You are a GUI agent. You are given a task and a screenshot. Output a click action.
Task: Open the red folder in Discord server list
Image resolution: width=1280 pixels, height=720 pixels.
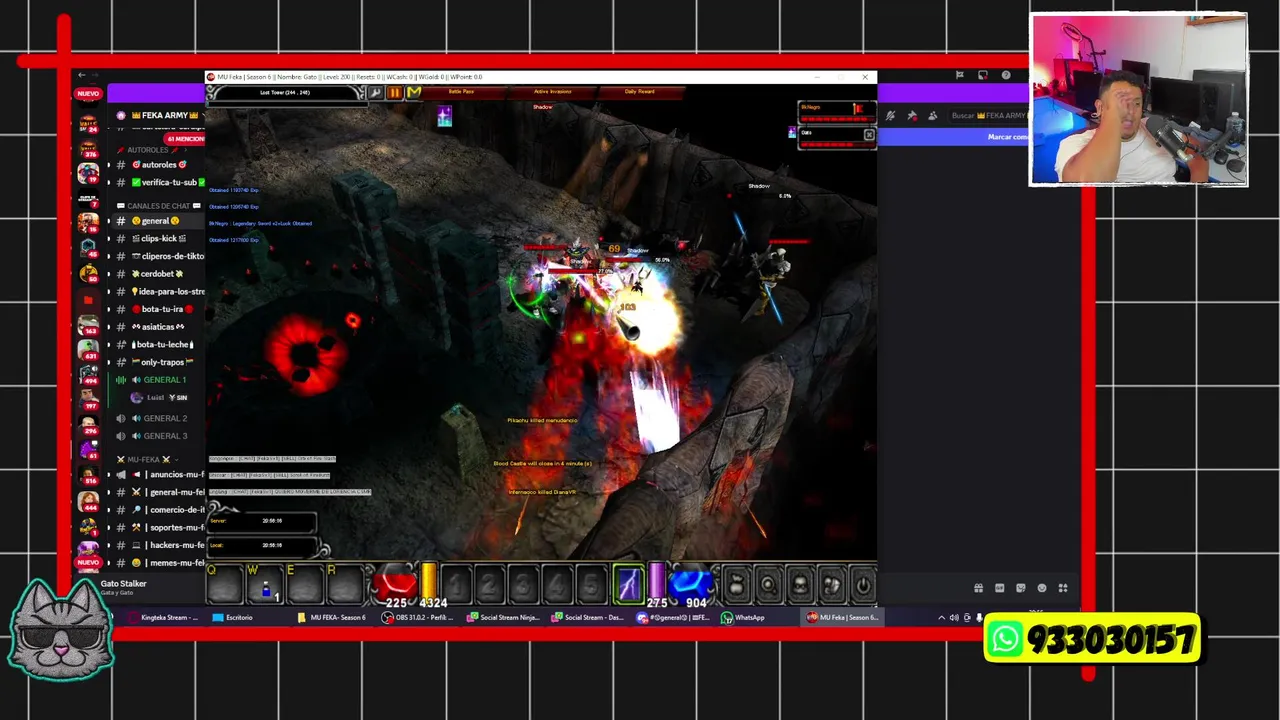[88, 299]
